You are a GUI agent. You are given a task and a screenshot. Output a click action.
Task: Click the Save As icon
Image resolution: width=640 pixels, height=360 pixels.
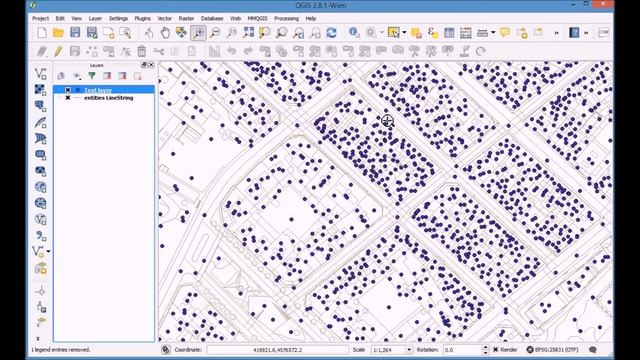tap(92, 33)
